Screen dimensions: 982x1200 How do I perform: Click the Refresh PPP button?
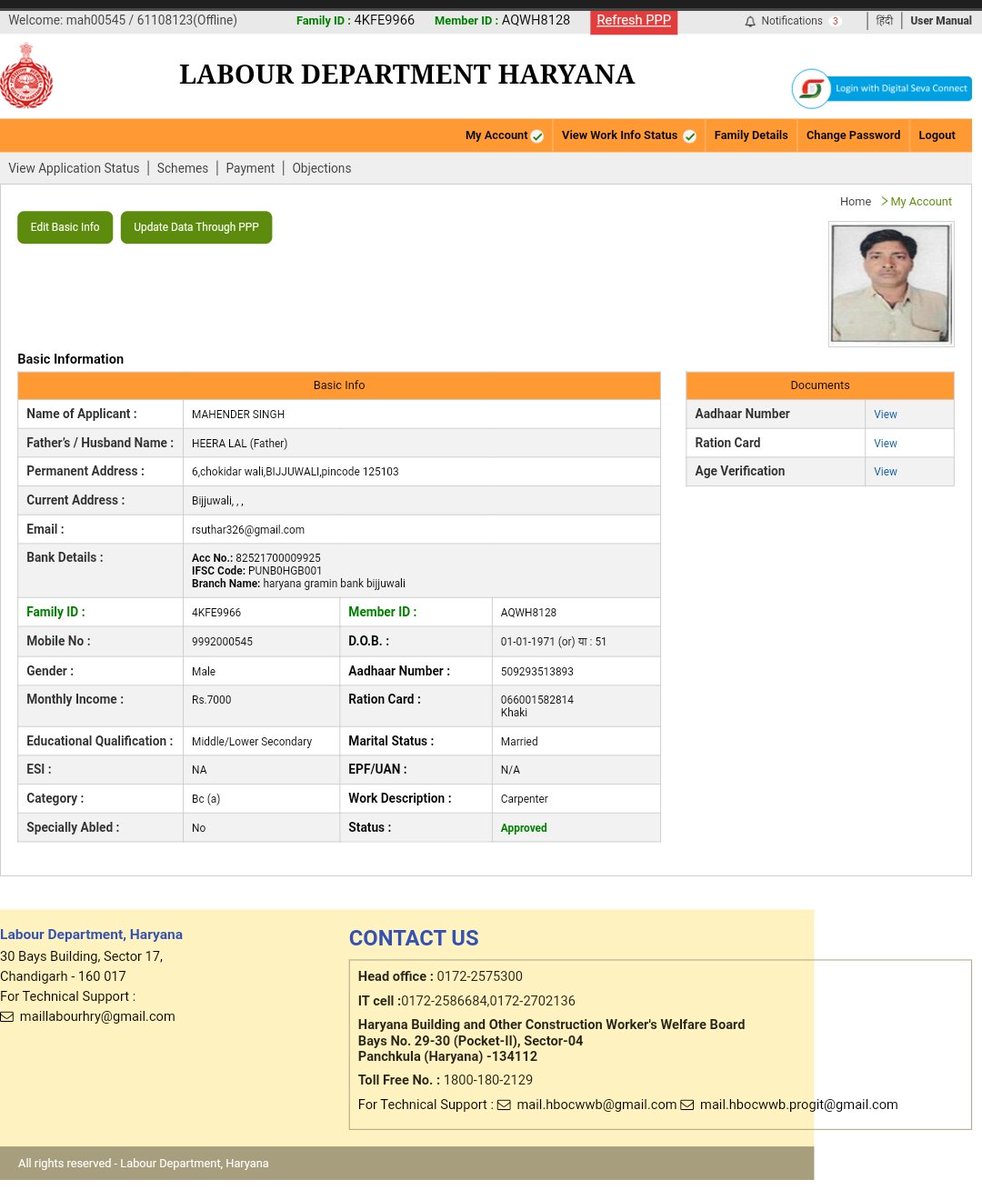tap(633, 21)
